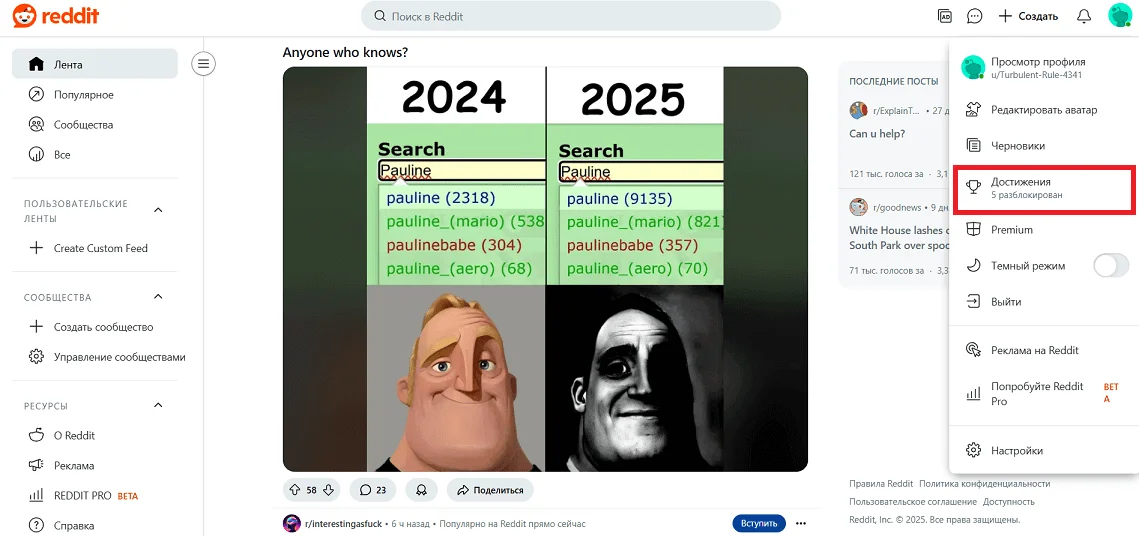Viewport: 1139px width, 536px height.
Task: Open Правила Reddit footer link
Action: point(880,484)
